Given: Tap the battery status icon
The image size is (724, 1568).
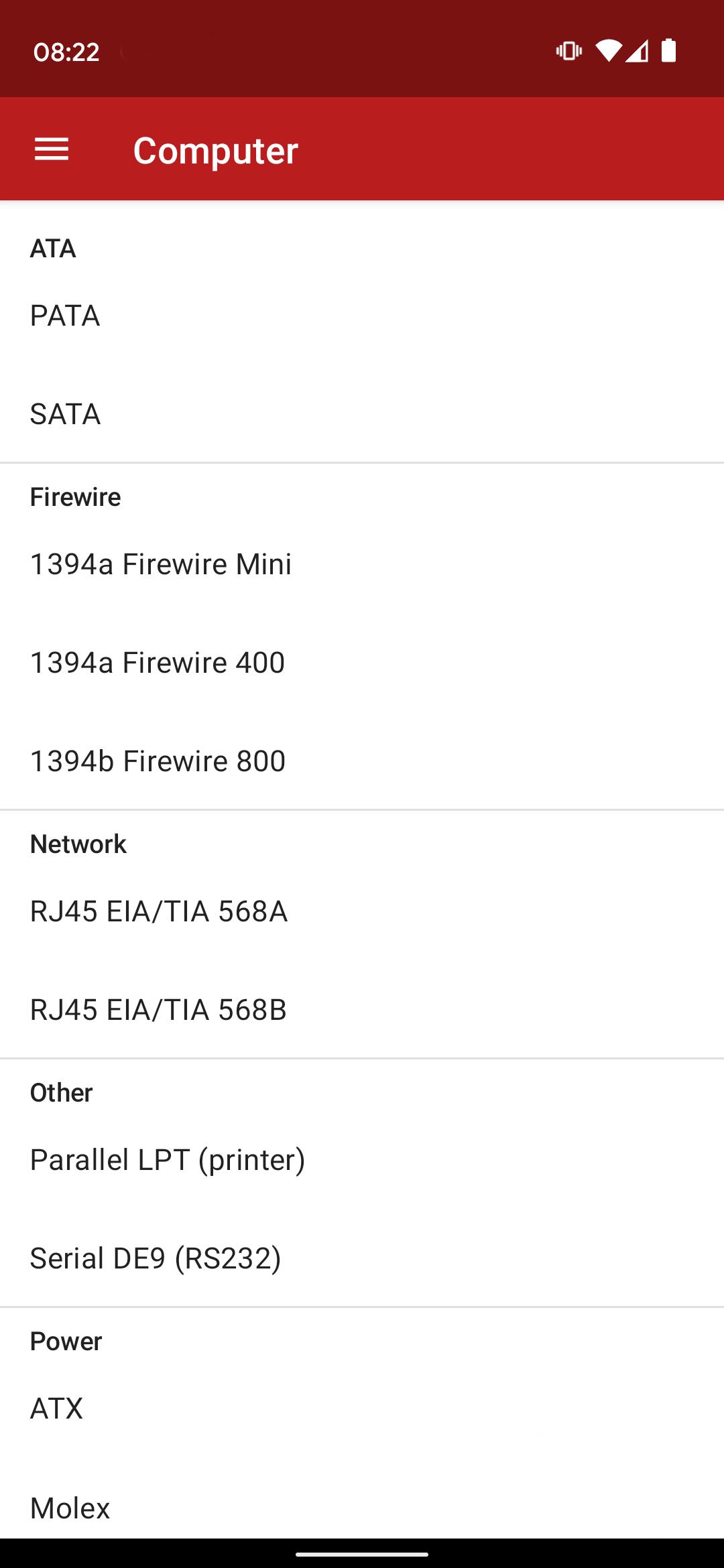Looking at the screenshot, I should 668,51.
